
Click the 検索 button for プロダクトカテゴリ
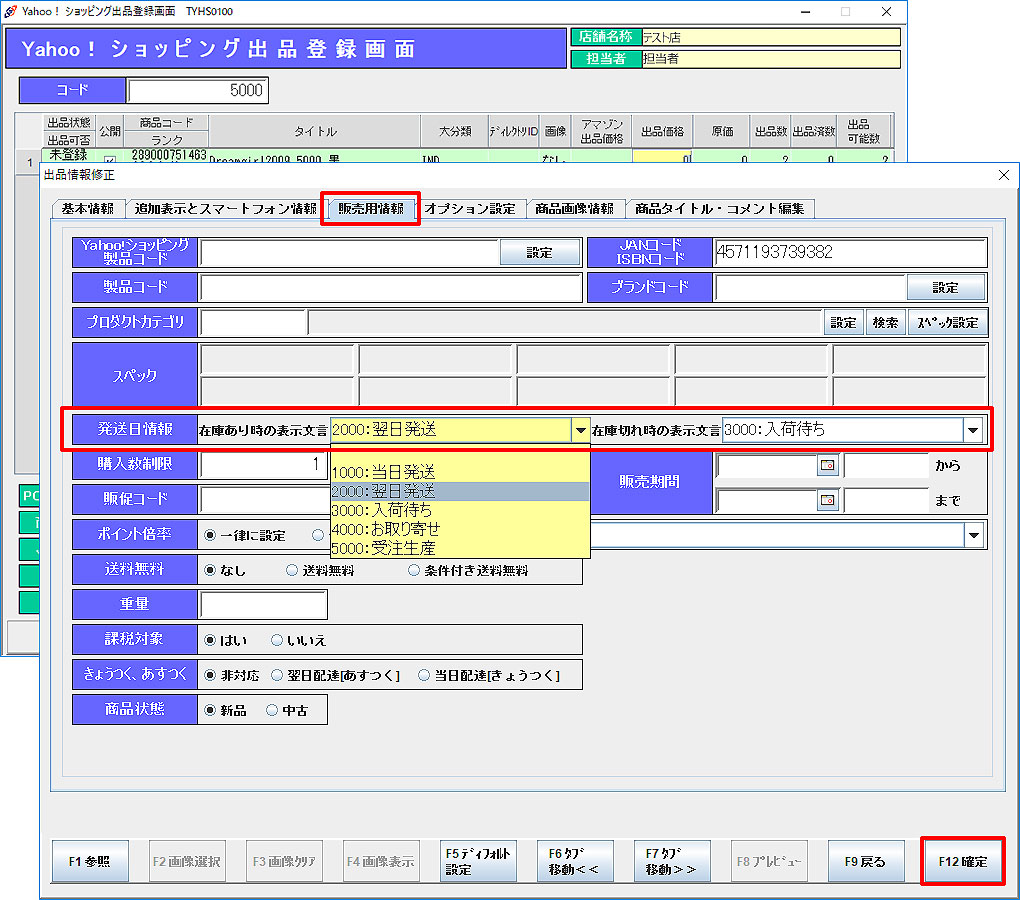[885, 323]
